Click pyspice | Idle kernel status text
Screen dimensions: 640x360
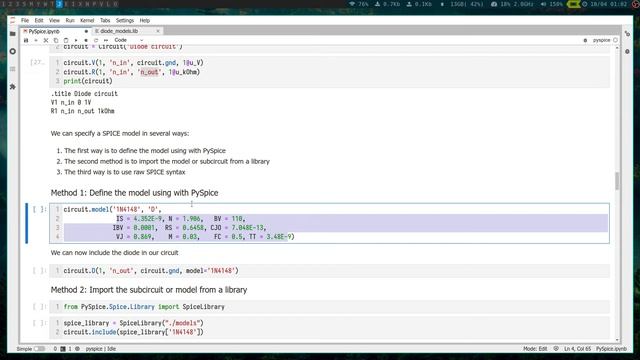tap(101, 349)
